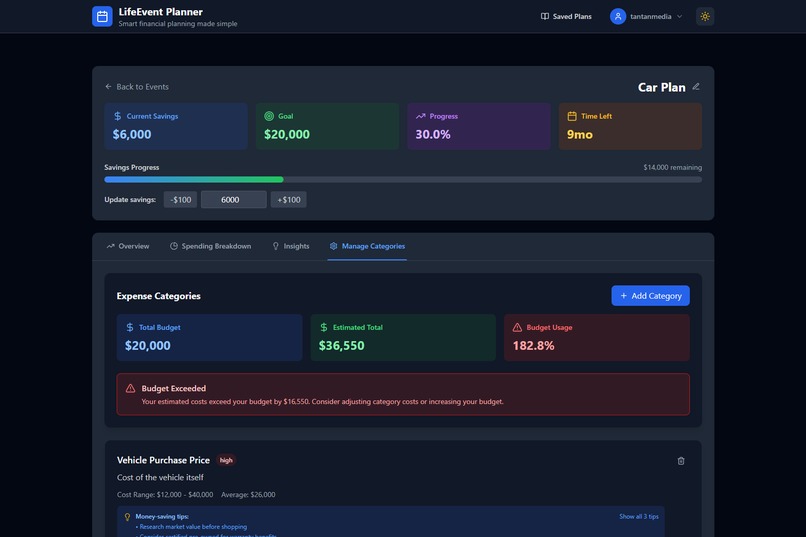The height and width of the screenshot is (537, 806).
Task: Click the back arrow icon beside Back to Events
Action: [108, 87]
